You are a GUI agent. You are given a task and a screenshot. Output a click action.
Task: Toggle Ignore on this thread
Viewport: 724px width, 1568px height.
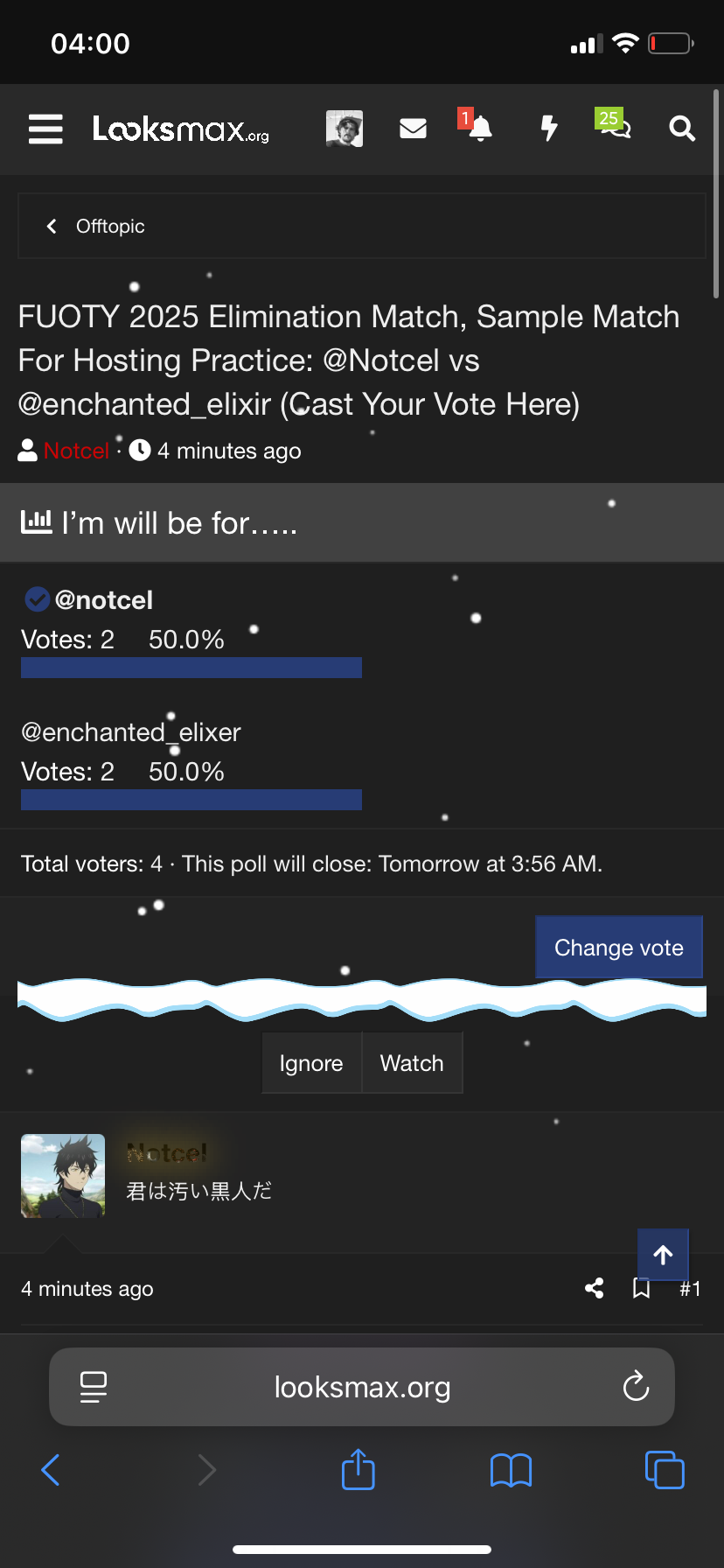click(311, 1063)
